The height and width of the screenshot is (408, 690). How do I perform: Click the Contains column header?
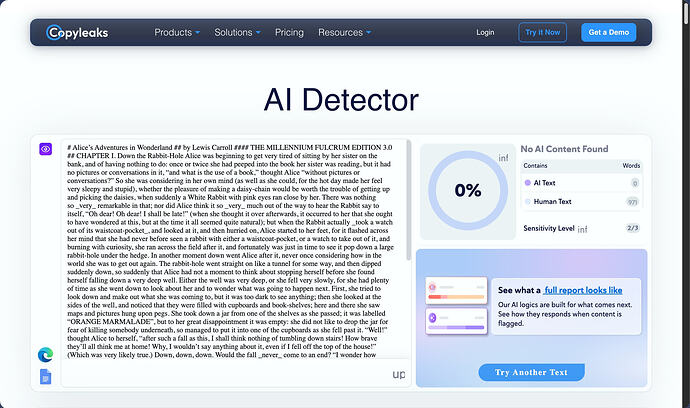535,165
